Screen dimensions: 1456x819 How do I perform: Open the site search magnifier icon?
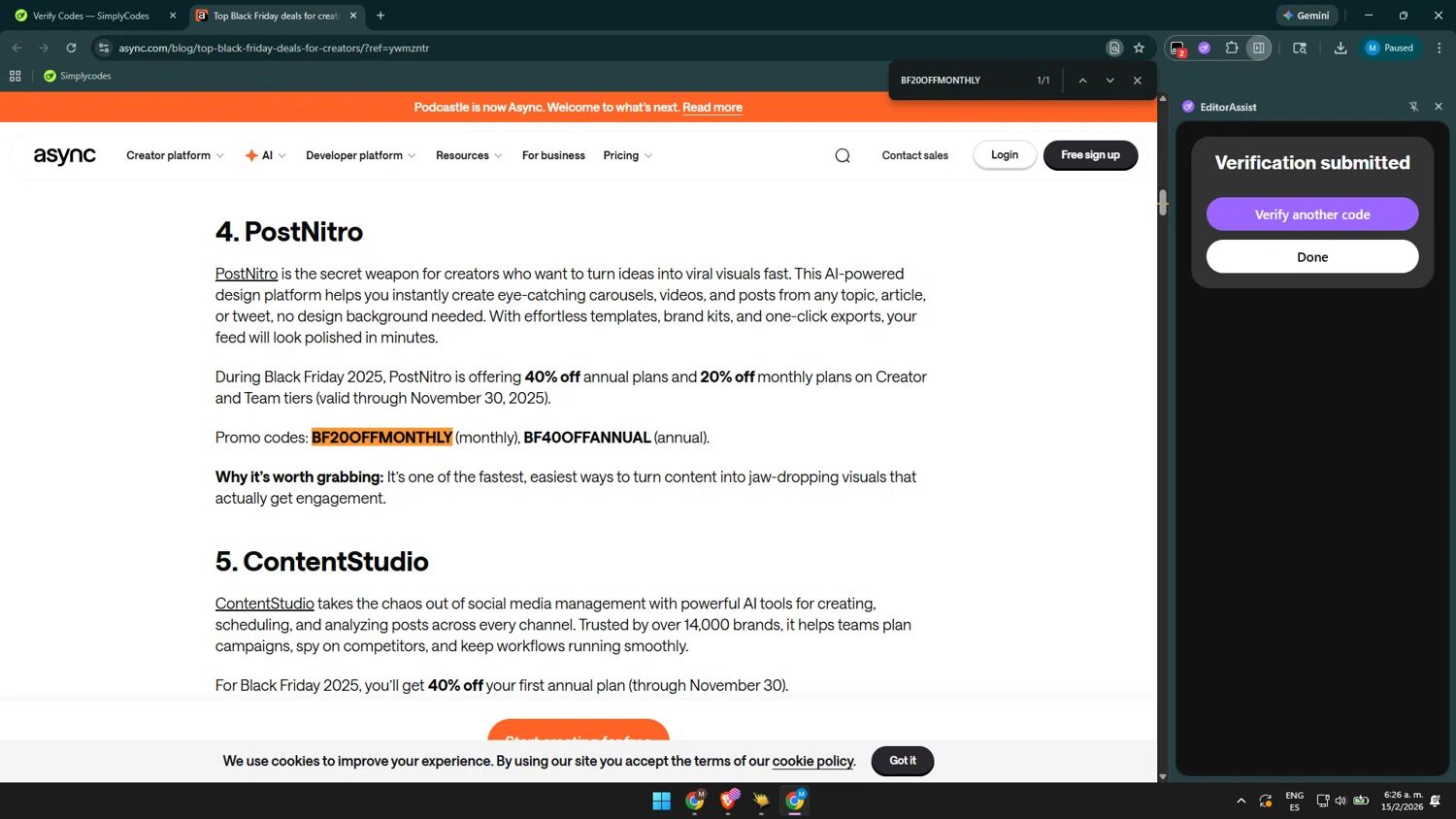click(x=843, y=155)
